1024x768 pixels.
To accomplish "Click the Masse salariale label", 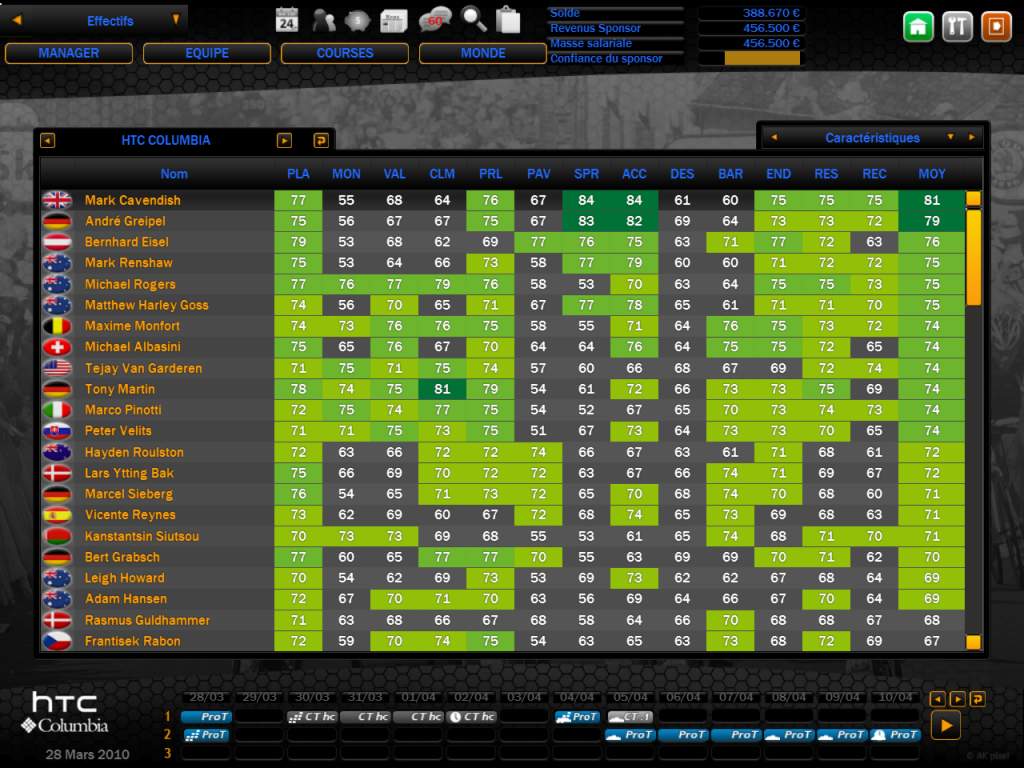I will [591, 43].
